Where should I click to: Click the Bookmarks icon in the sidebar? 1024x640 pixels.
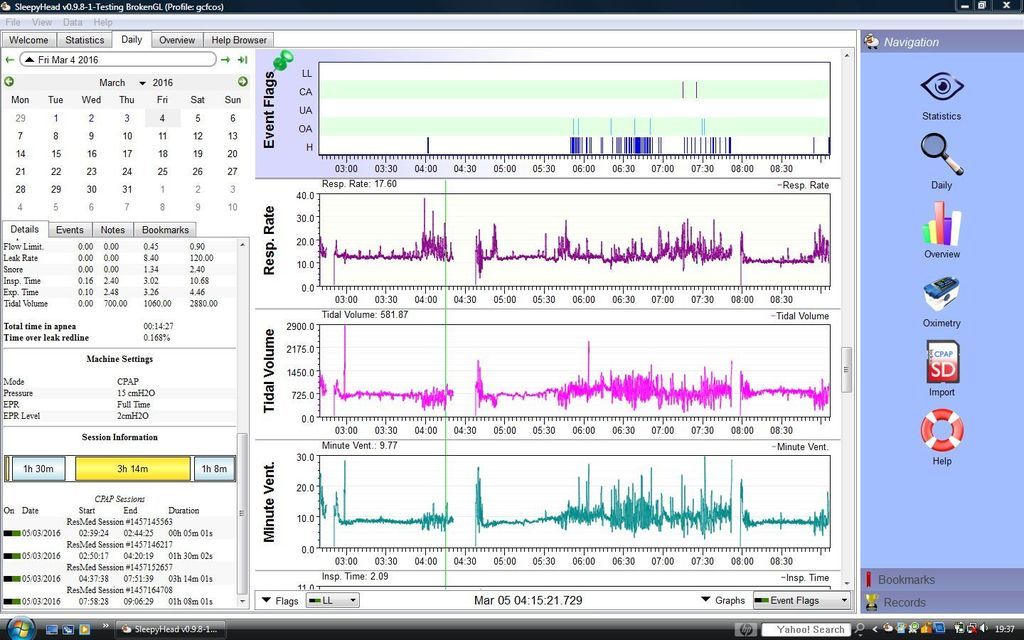pyautogui.click(x=869, y=579)
